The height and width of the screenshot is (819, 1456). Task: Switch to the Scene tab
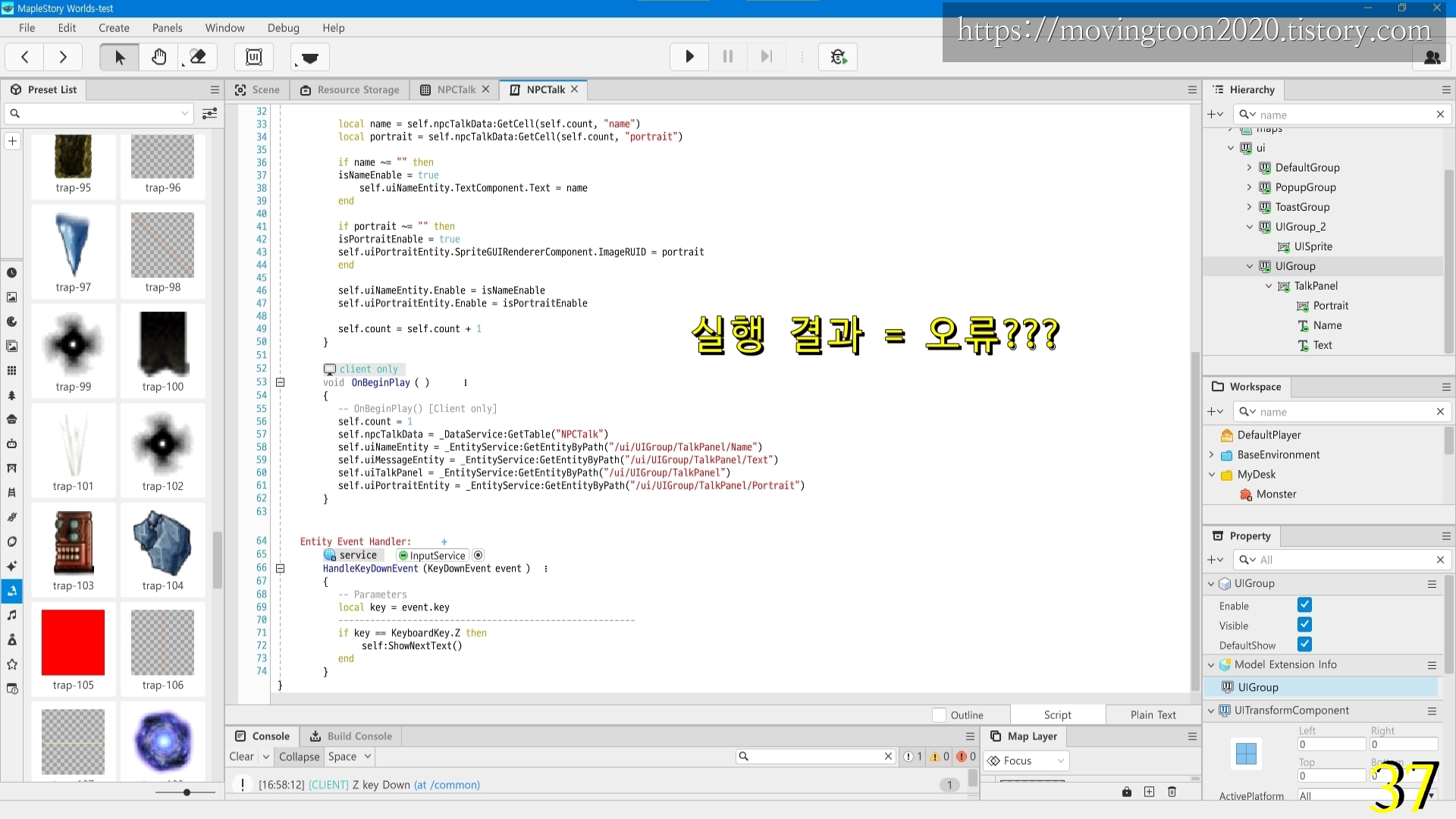[258, 89]
